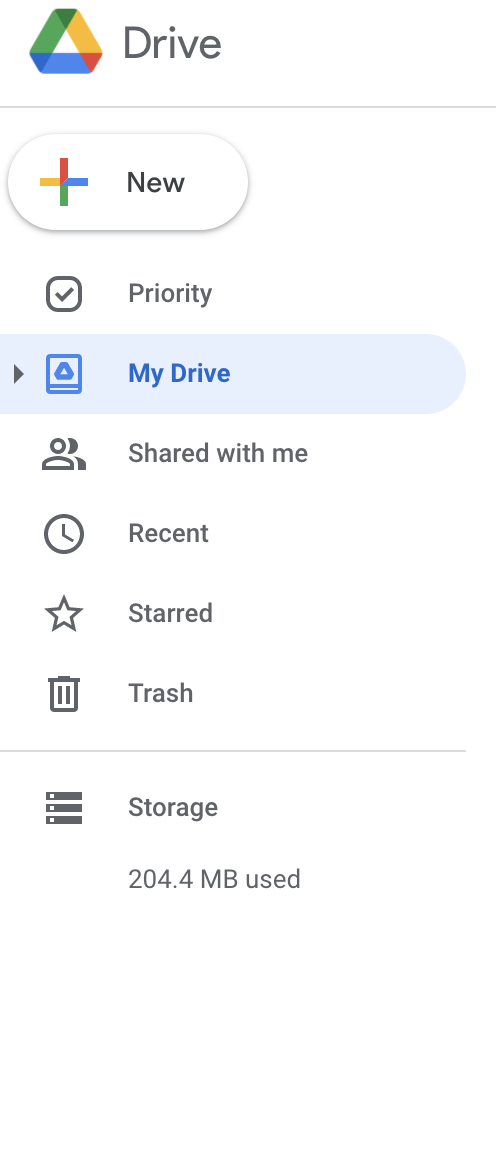Click the Google Drive triangle logo
This screenshot has width=496, height=1164.
[x=65, y=42]
